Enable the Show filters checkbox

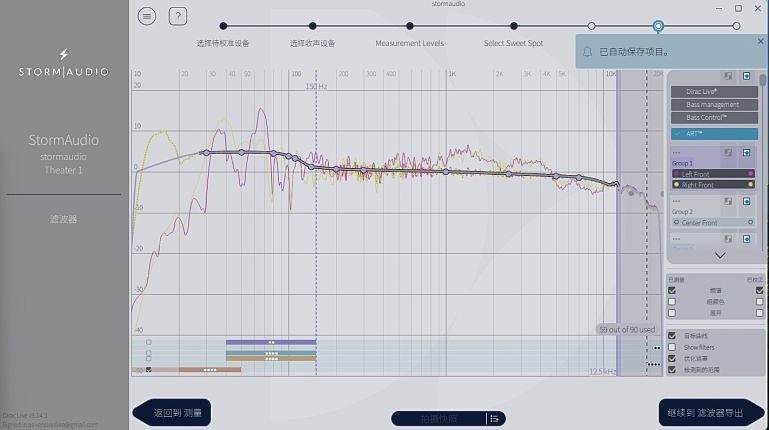click(x=672, y=347)
